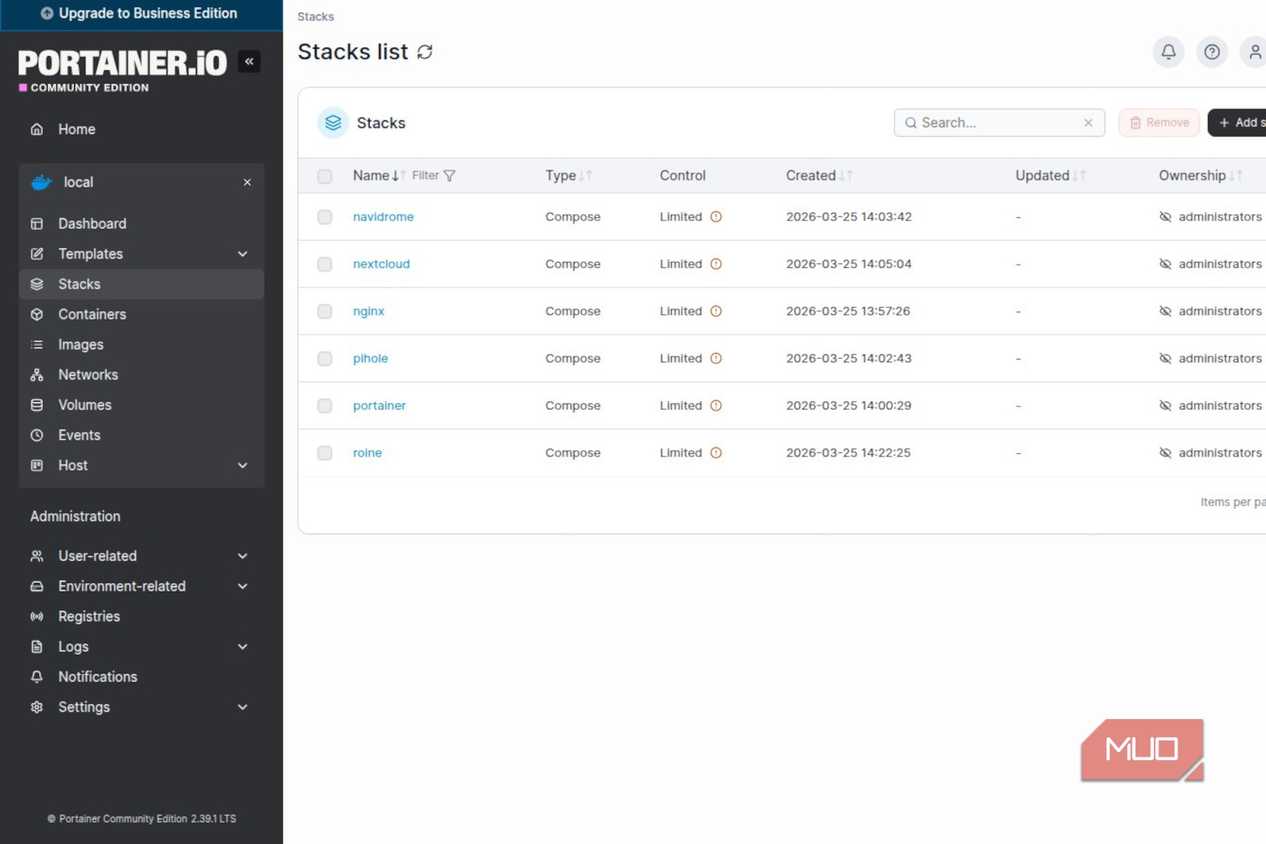Sort the table by Name column
The height and width of the screenshot is (844, 1266).
click(x=379, y=175)
